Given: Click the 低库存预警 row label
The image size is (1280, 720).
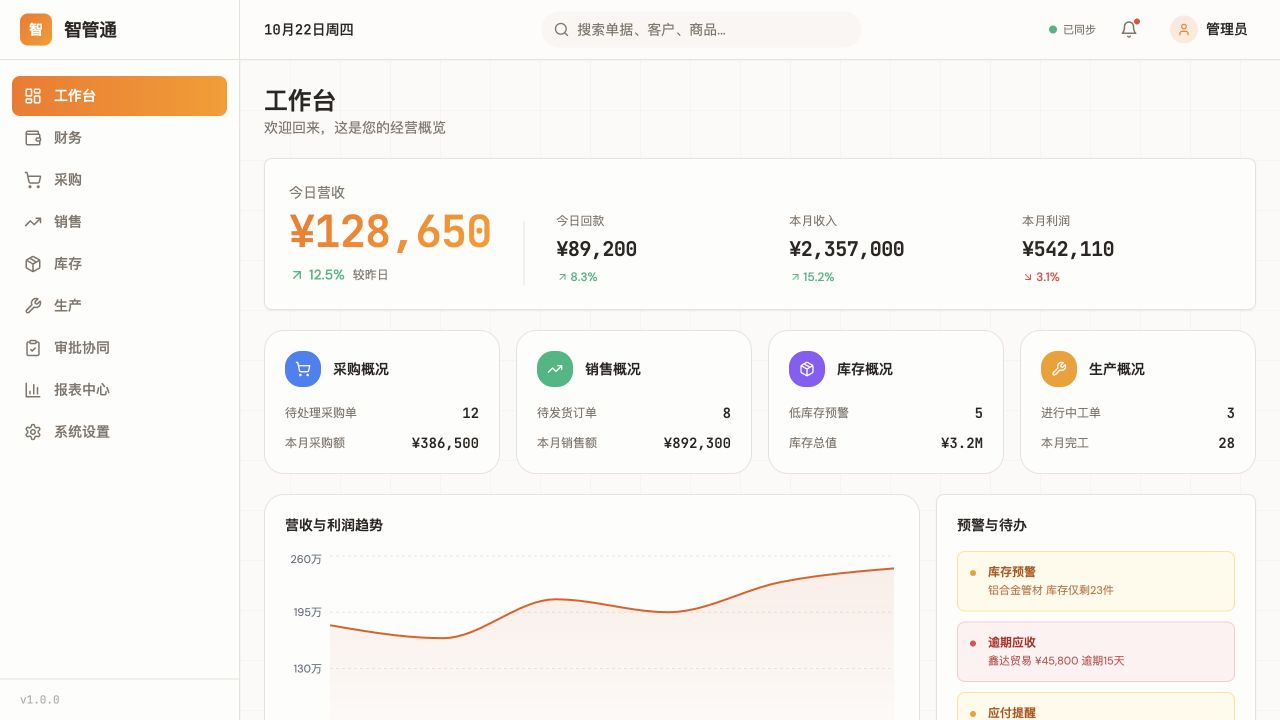Looking at the screenshot, I should point(819,413).
